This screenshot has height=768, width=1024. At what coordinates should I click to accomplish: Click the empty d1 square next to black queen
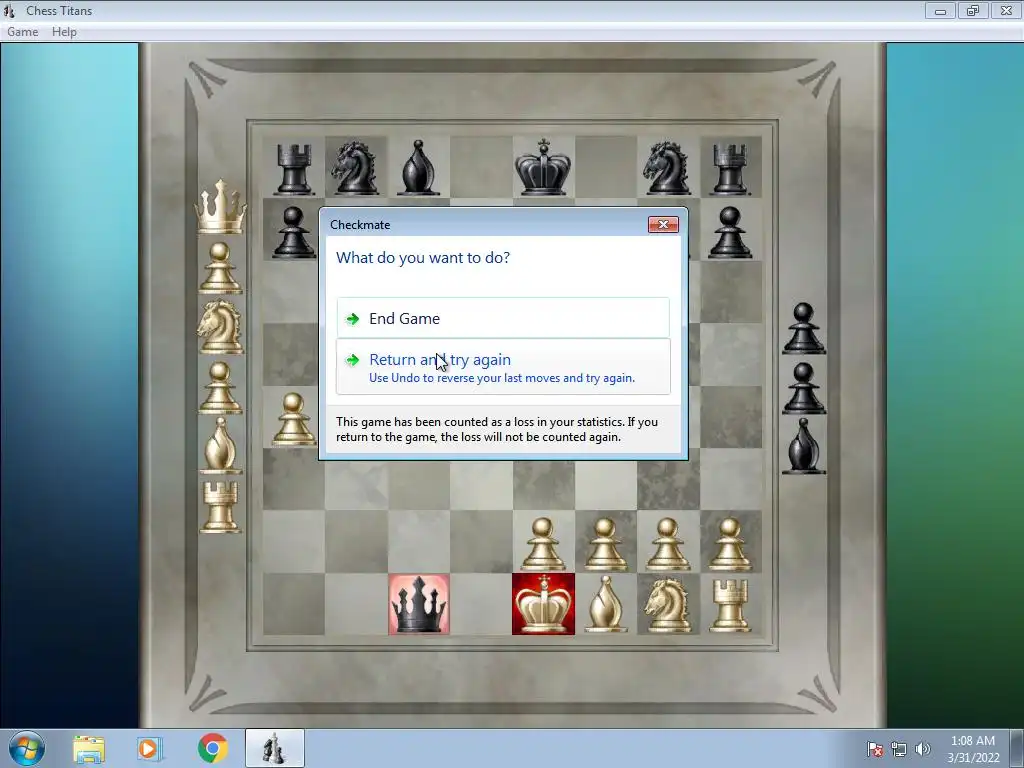(x=481, y=605)
